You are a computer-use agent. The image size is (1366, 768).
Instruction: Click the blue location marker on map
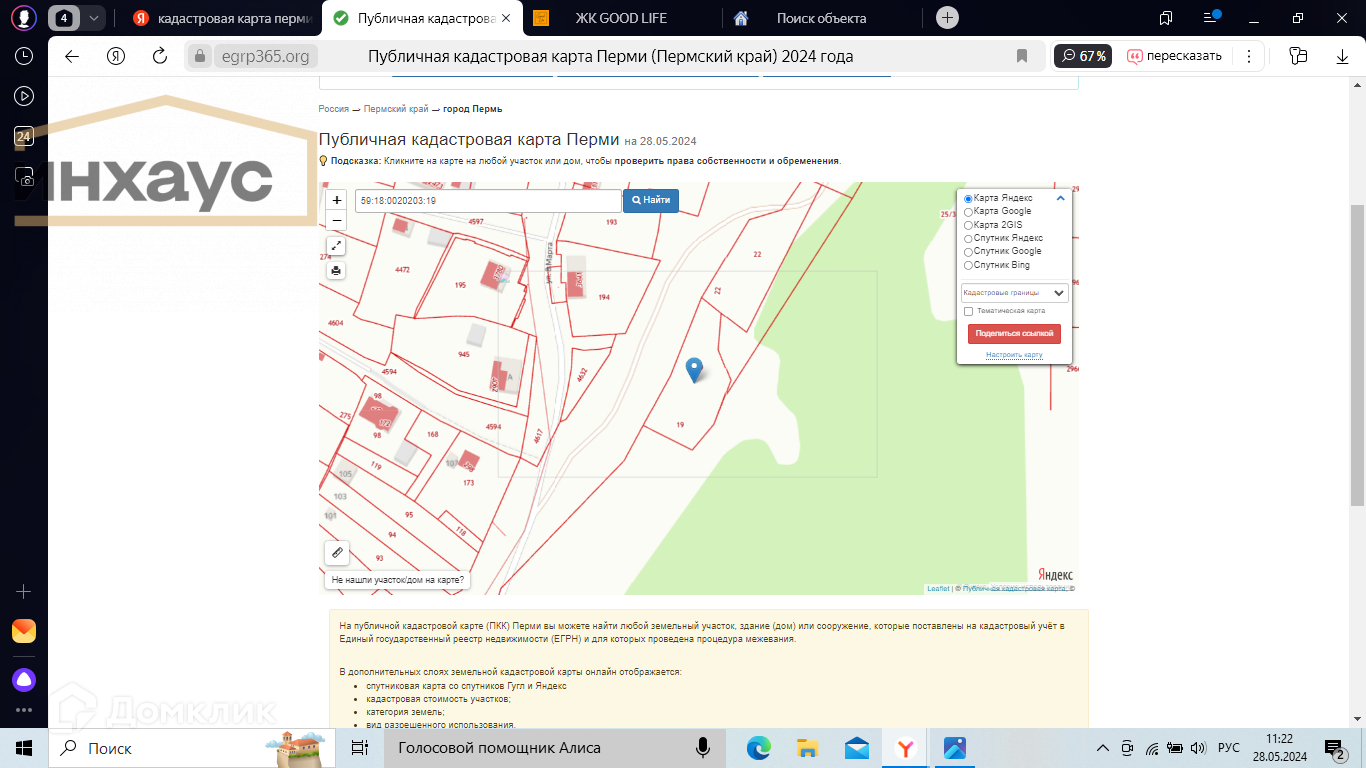(695, 369)
